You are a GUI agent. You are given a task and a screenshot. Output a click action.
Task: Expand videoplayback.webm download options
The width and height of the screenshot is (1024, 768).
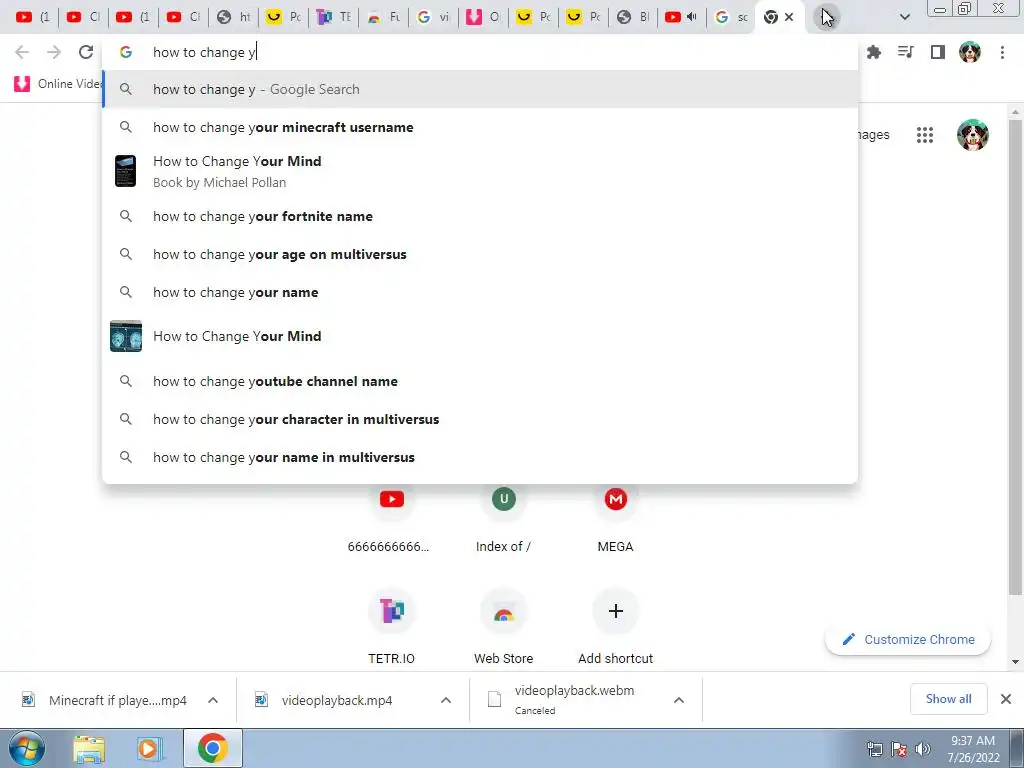pos(679,700)
